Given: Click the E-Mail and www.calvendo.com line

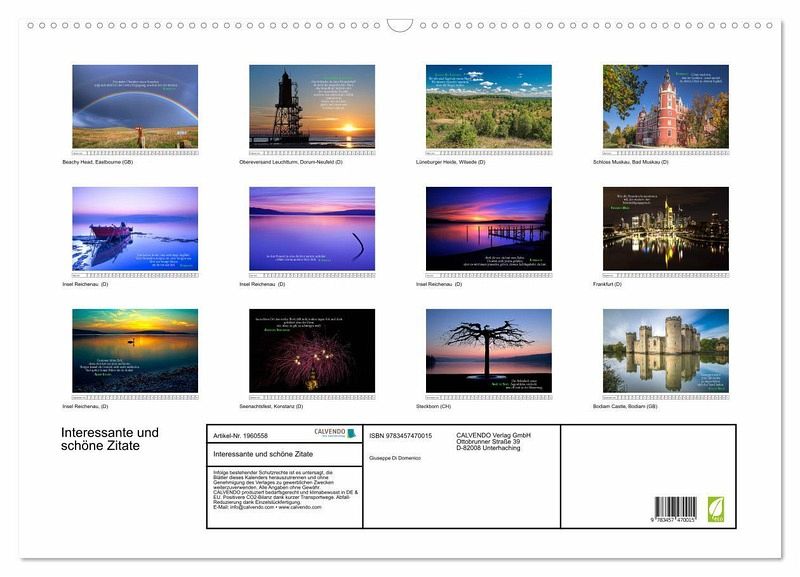Looking at the screenshot, I should [x=267, y=507].
